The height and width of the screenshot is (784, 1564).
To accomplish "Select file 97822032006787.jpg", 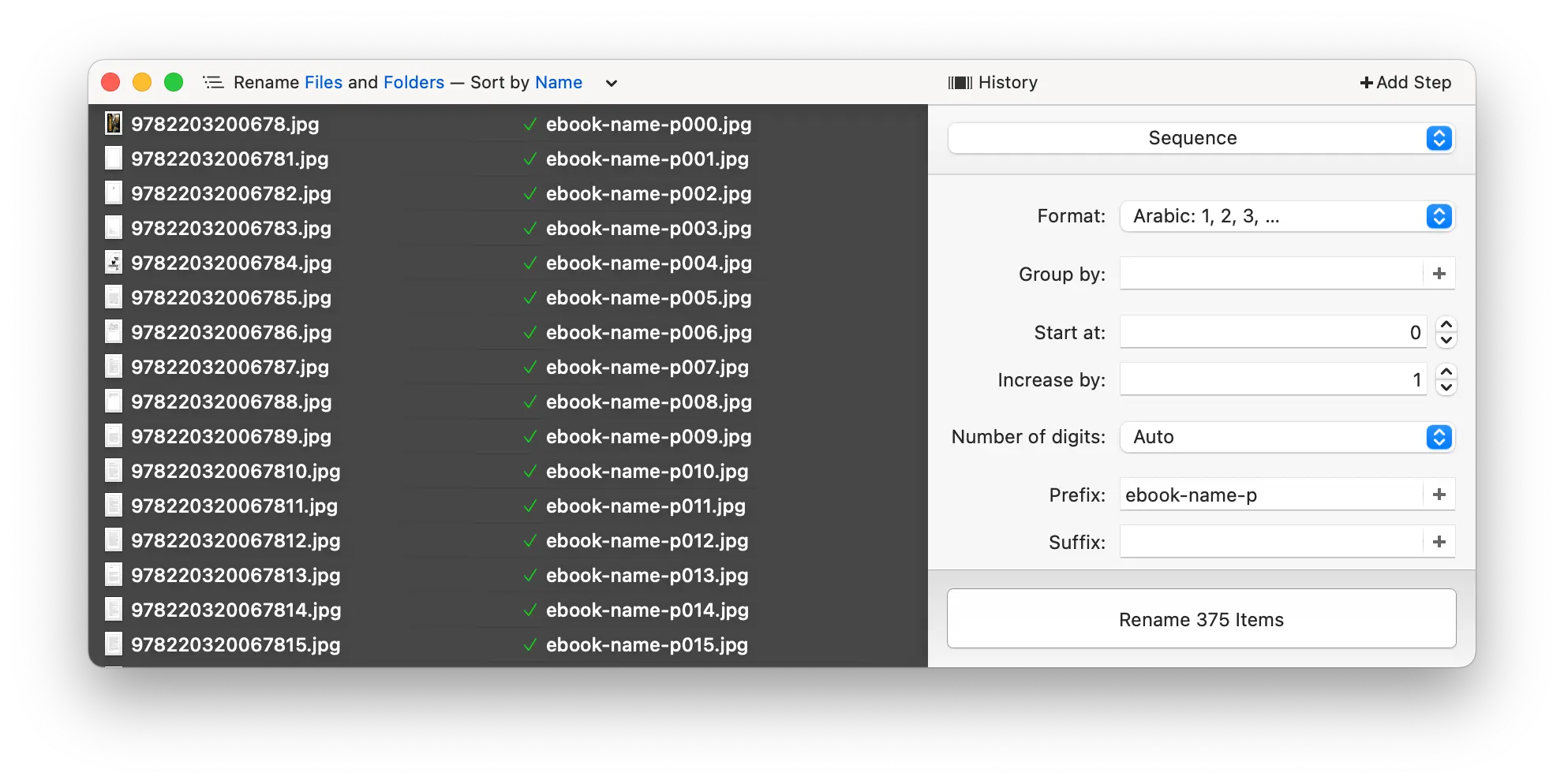I will click(x=230, y=367).
